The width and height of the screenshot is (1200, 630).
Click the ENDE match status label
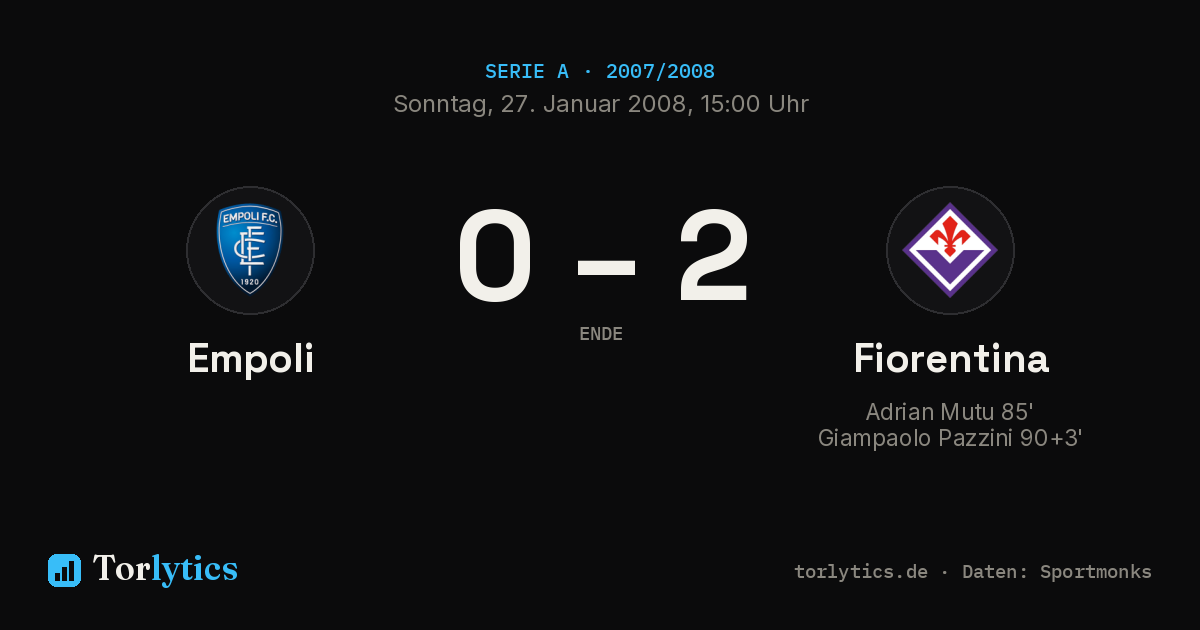tap(601, 334)
